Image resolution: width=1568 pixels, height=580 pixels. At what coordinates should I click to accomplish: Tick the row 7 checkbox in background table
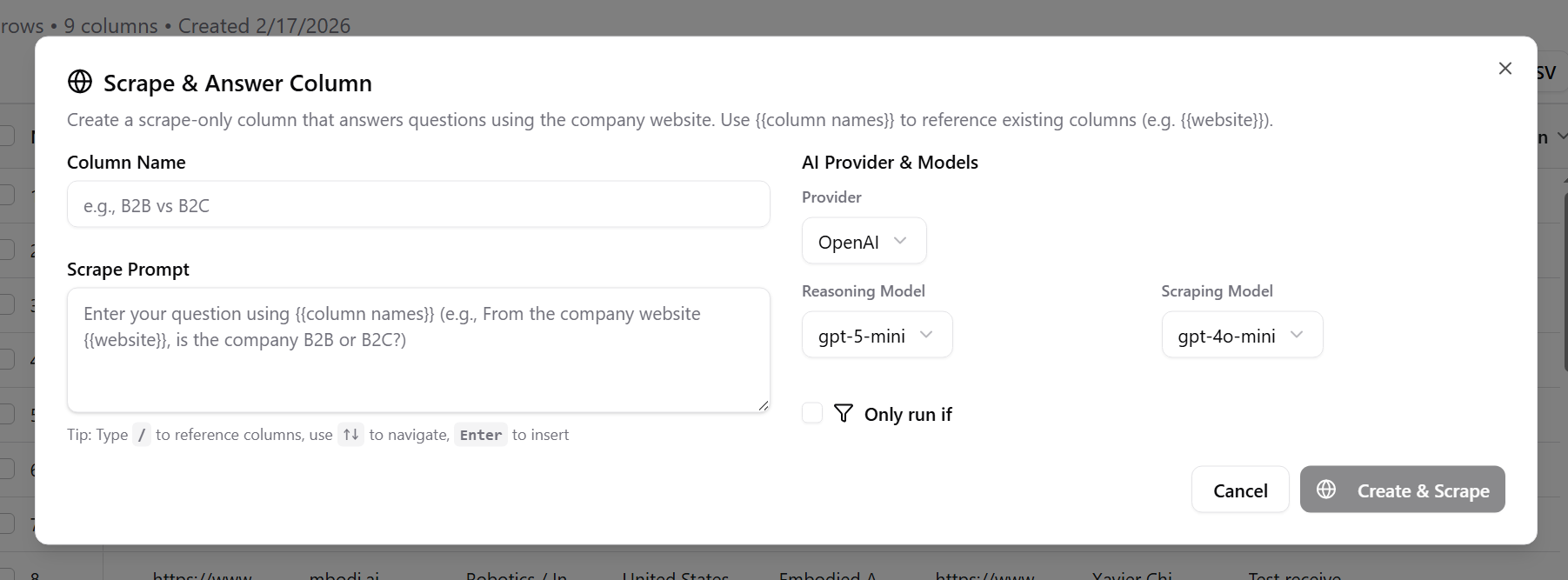(x=6, y=523)
